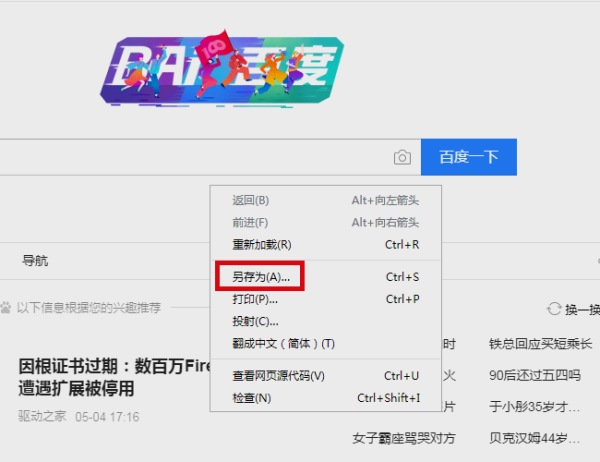
Task: Open news headline 因根证书过期：数百万Fire
Action: [114, 377]
